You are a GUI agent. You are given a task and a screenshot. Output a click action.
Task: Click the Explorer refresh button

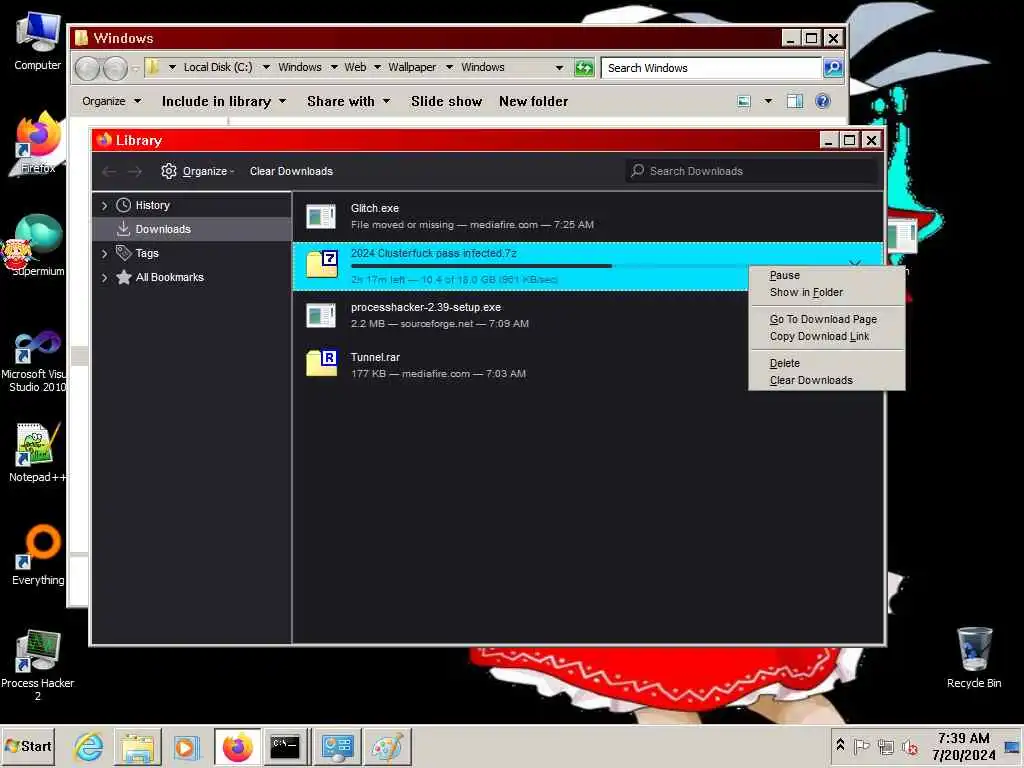pyautogui.click(x=584, y=67)
